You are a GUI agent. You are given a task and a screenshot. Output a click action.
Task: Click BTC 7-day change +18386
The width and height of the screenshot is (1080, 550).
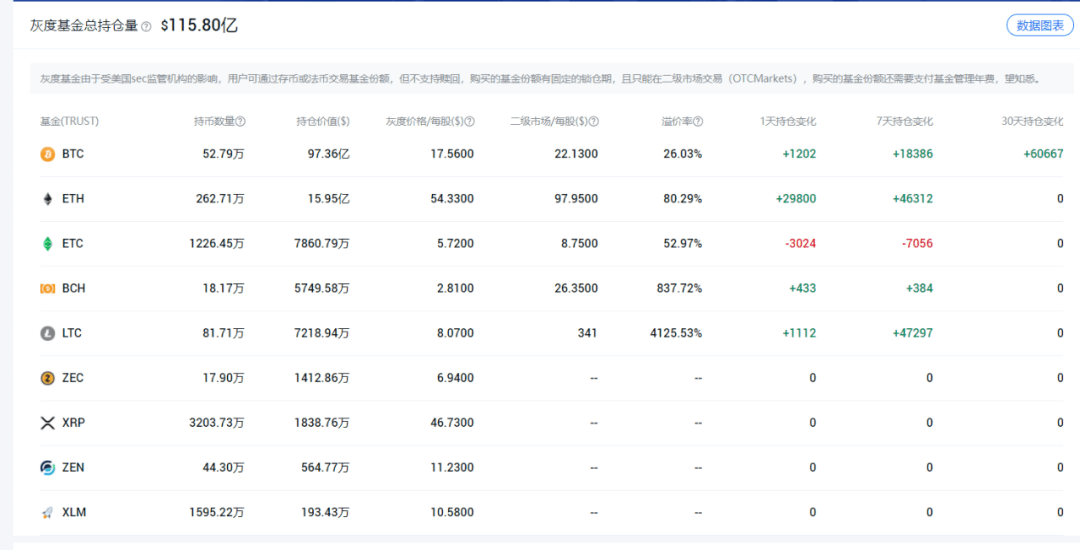(x=913, y=154)
